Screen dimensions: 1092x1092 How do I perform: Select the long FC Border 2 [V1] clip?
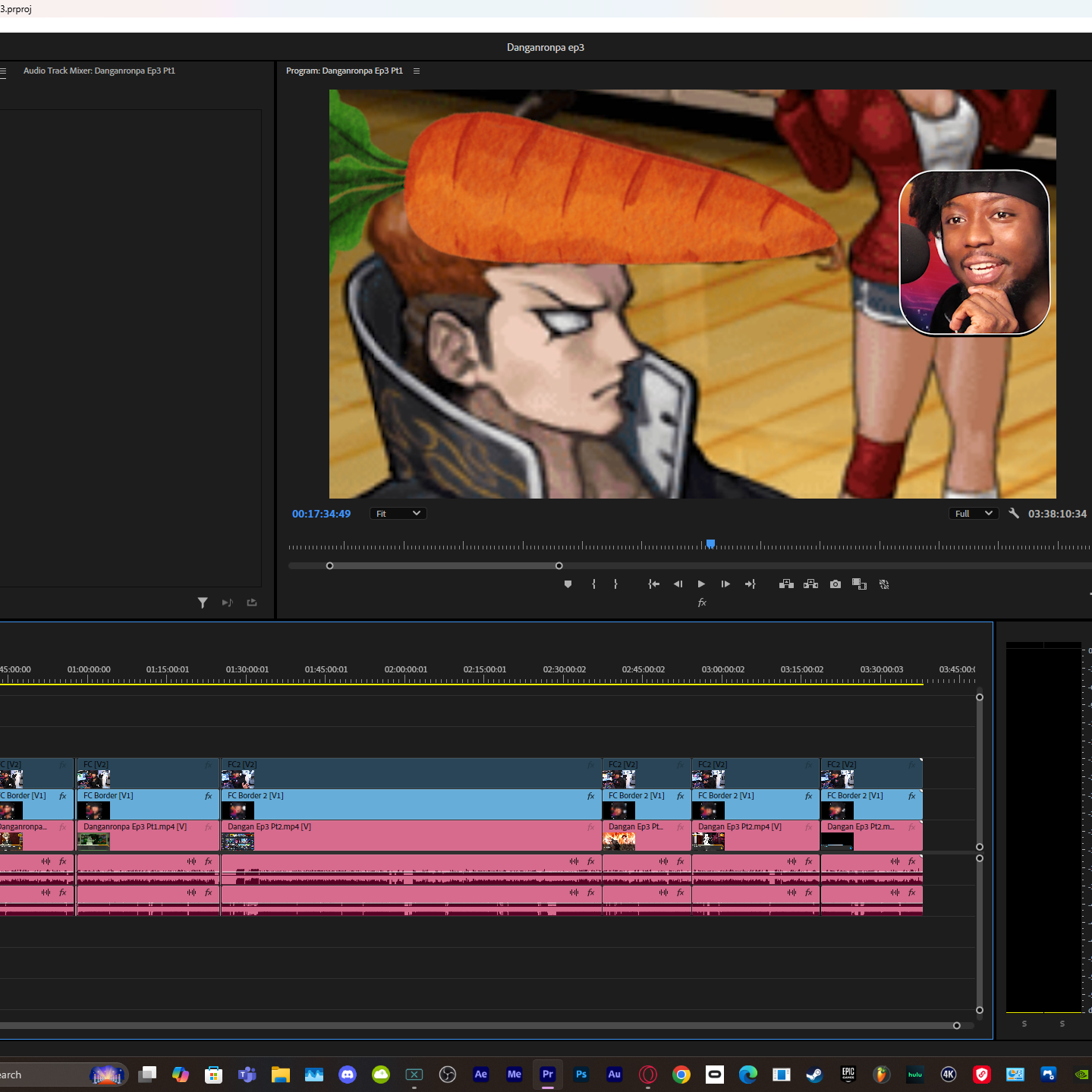[411, 804]
